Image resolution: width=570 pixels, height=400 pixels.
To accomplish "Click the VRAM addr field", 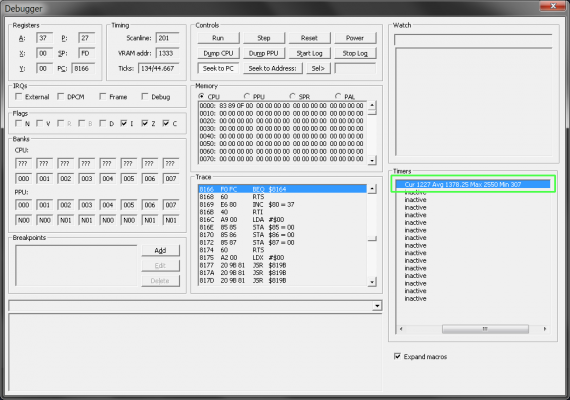I will [x=168, y=53].
